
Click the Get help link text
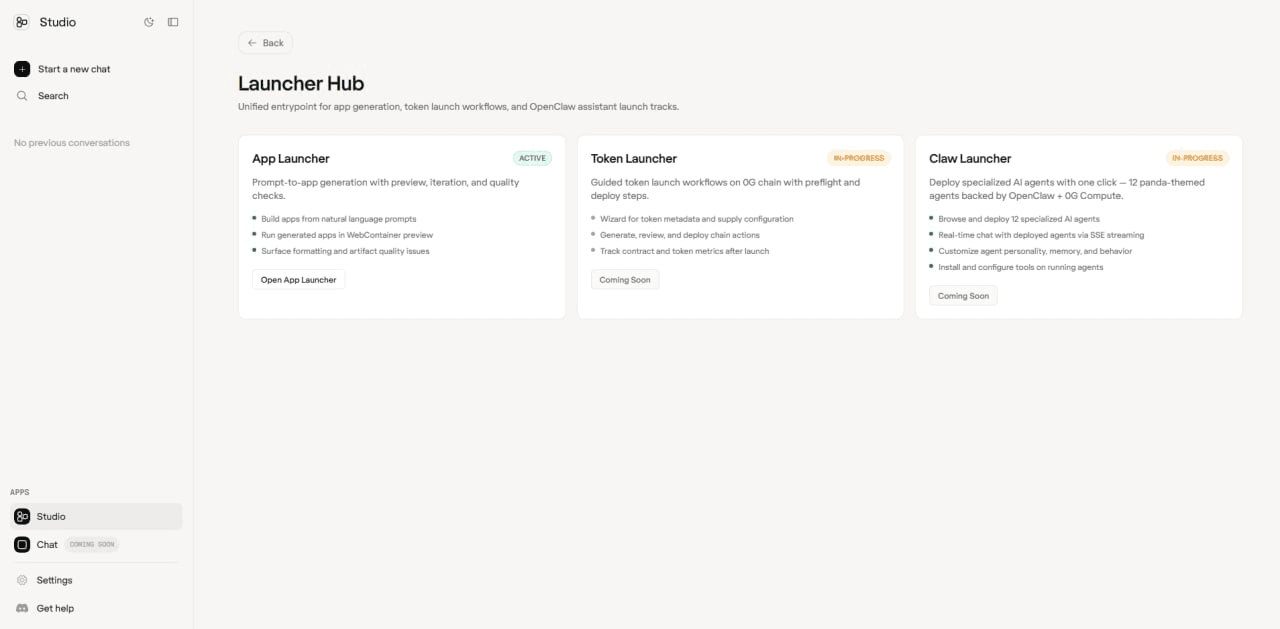pos(55,608)
